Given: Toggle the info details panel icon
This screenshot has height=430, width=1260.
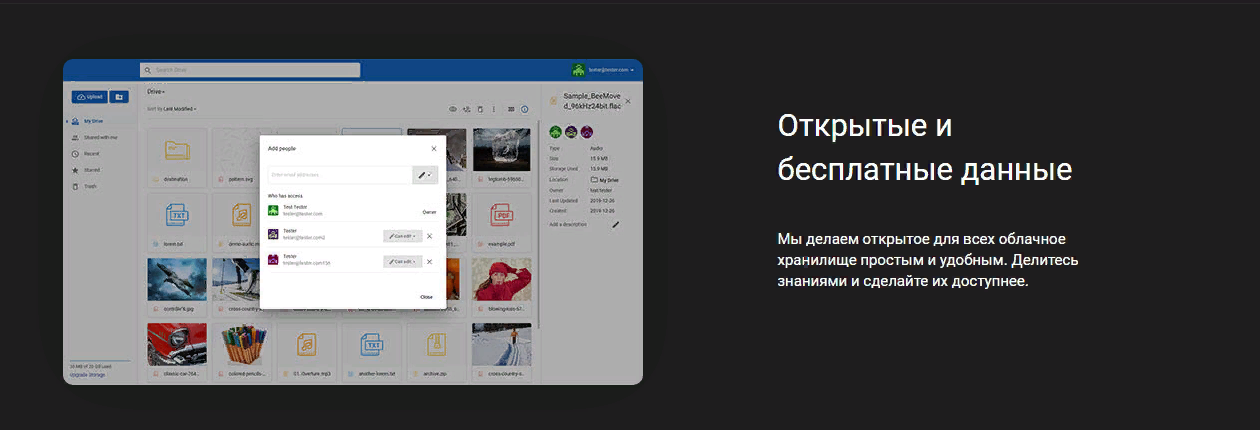Looking at the screenshot, I should pos(525,108).
